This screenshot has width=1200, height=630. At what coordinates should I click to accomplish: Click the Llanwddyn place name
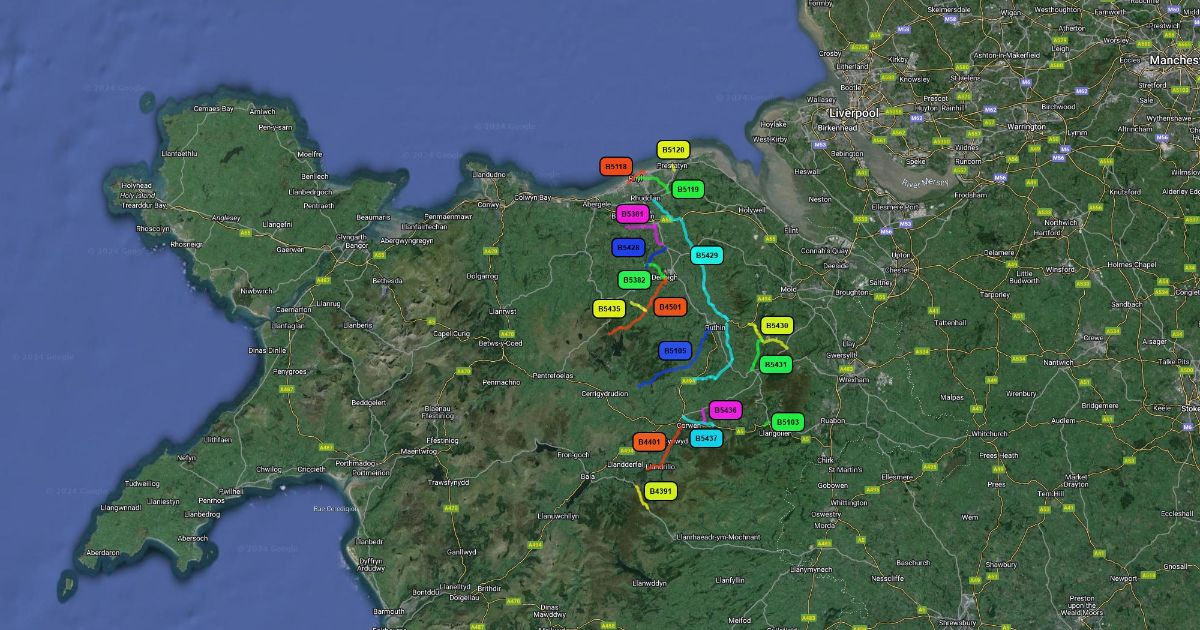pyautogui.click(x=649, y=583)
